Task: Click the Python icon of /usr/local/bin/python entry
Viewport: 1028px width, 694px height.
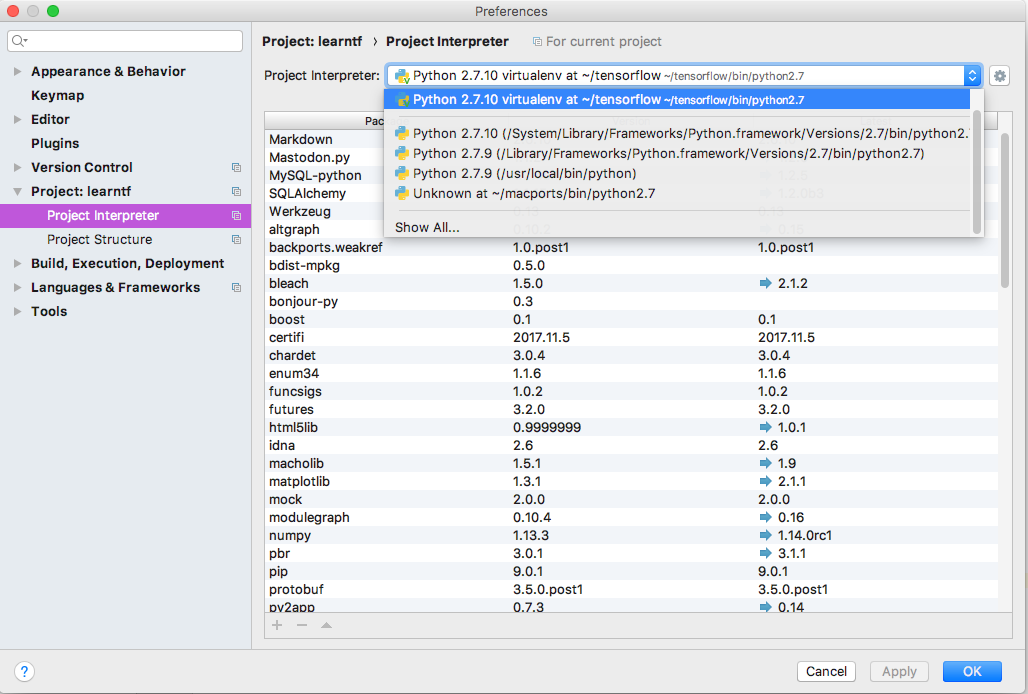Action: click(x=401, y=173)
